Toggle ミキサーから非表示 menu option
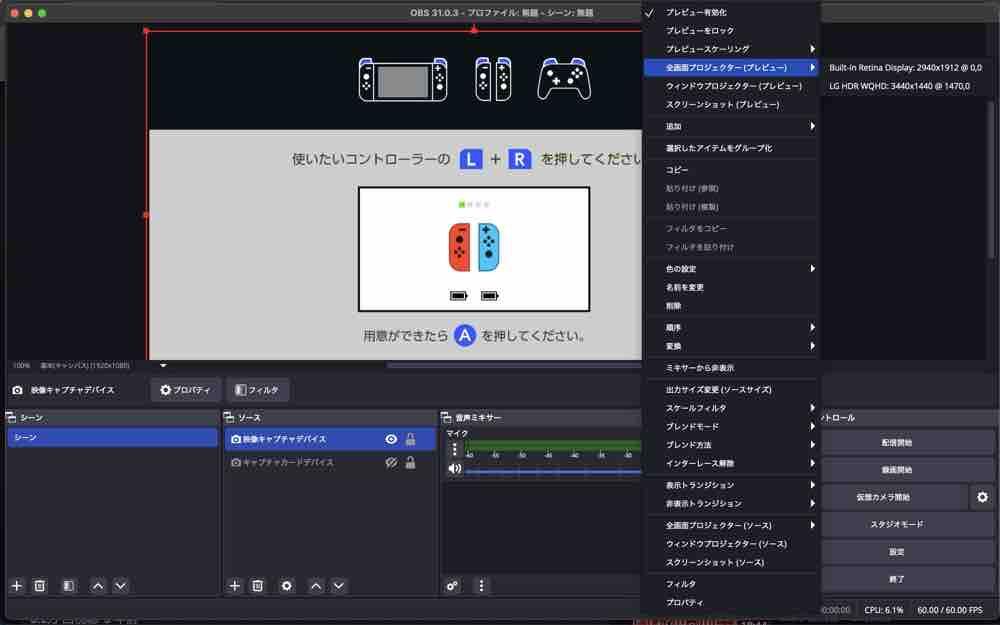 coord(731,368)
